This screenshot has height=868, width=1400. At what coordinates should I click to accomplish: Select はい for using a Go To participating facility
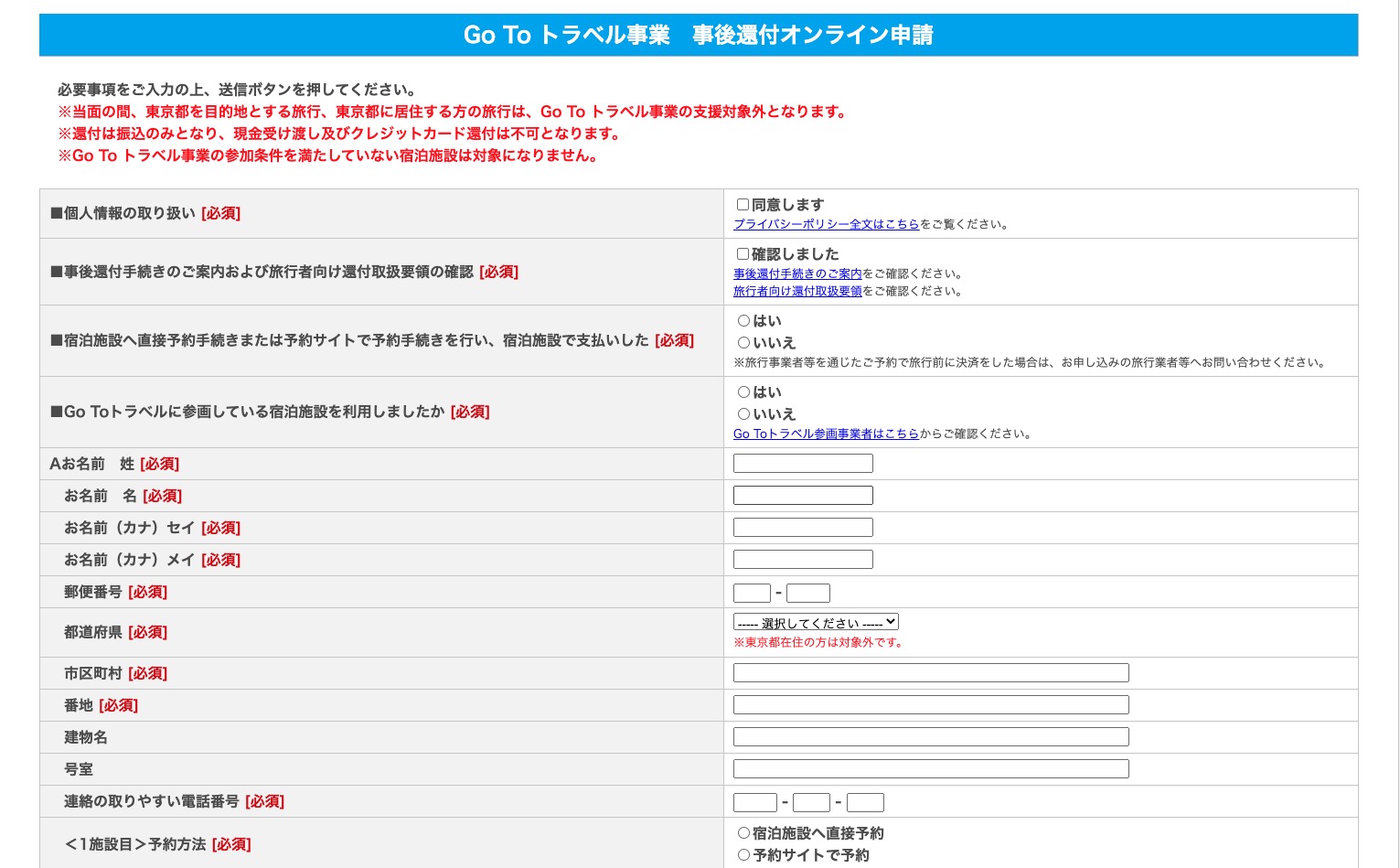[743, 392]
